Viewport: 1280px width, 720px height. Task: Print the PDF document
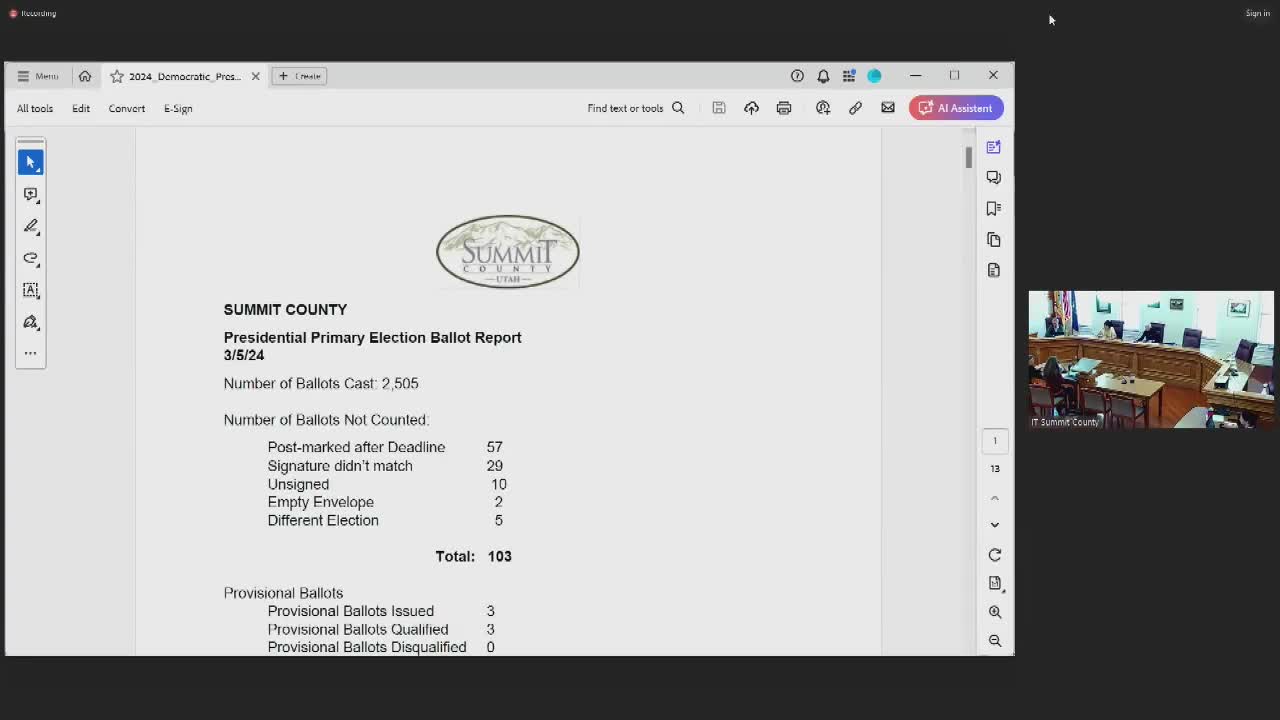(x=784, y=107)
